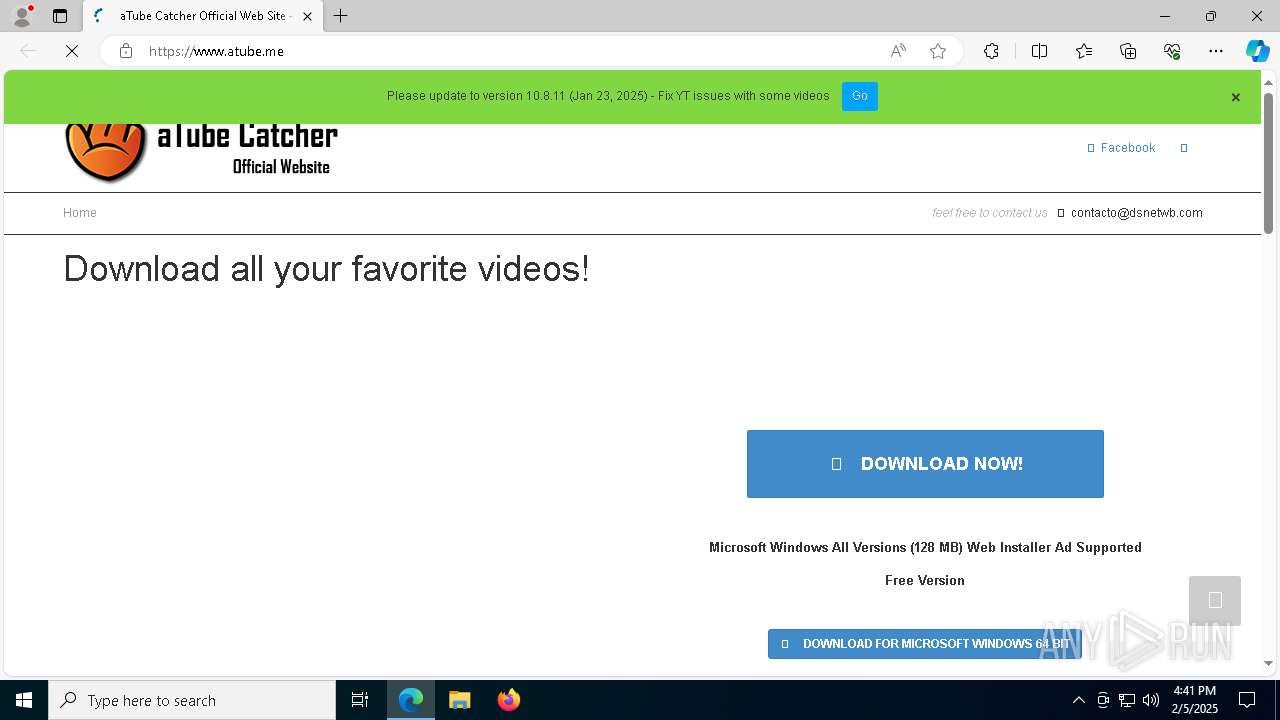Open the browser profile icon
Viewport: 1280px width, 720px height.
point(22,16)
